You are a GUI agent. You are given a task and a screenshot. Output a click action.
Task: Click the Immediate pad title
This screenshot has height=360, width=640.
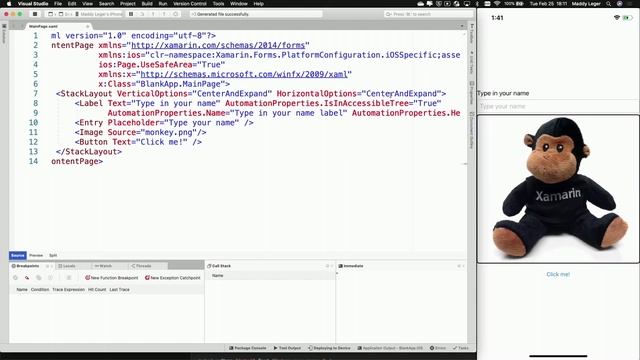coord(351,266)
